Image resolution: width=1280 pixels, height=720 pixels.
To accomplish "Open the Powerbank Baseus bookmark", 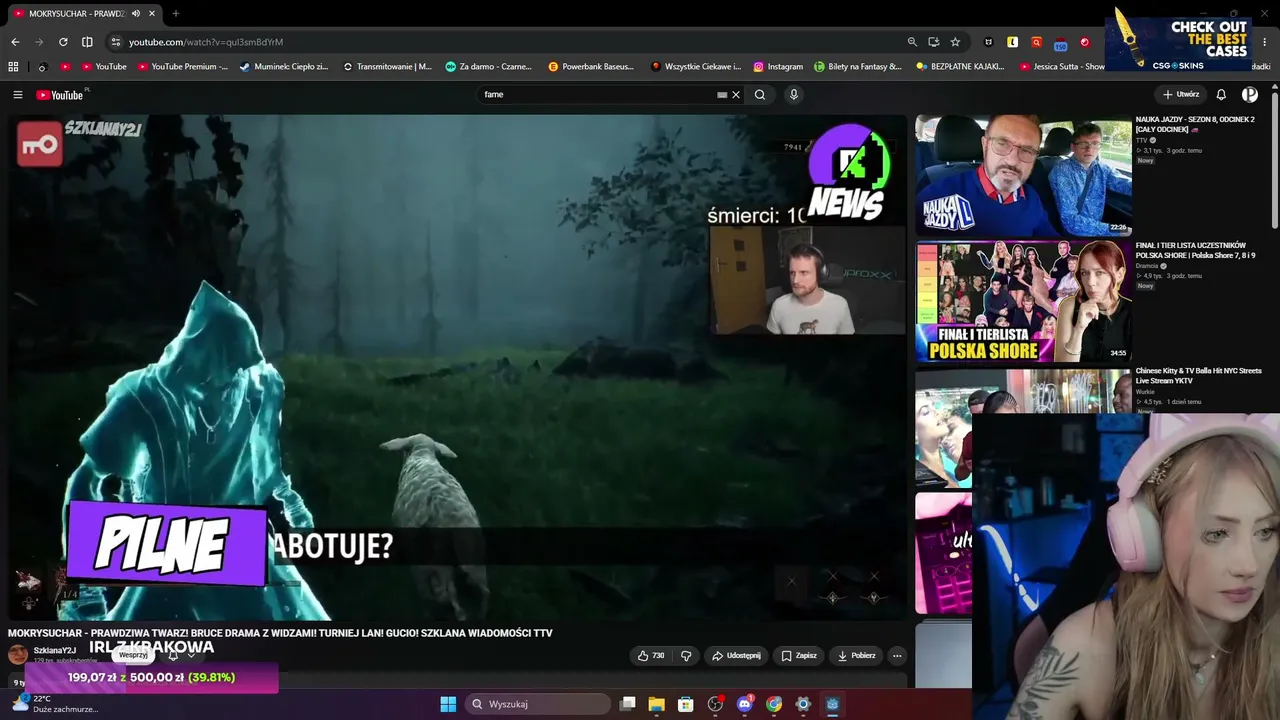I will click(x=591, y=67).
